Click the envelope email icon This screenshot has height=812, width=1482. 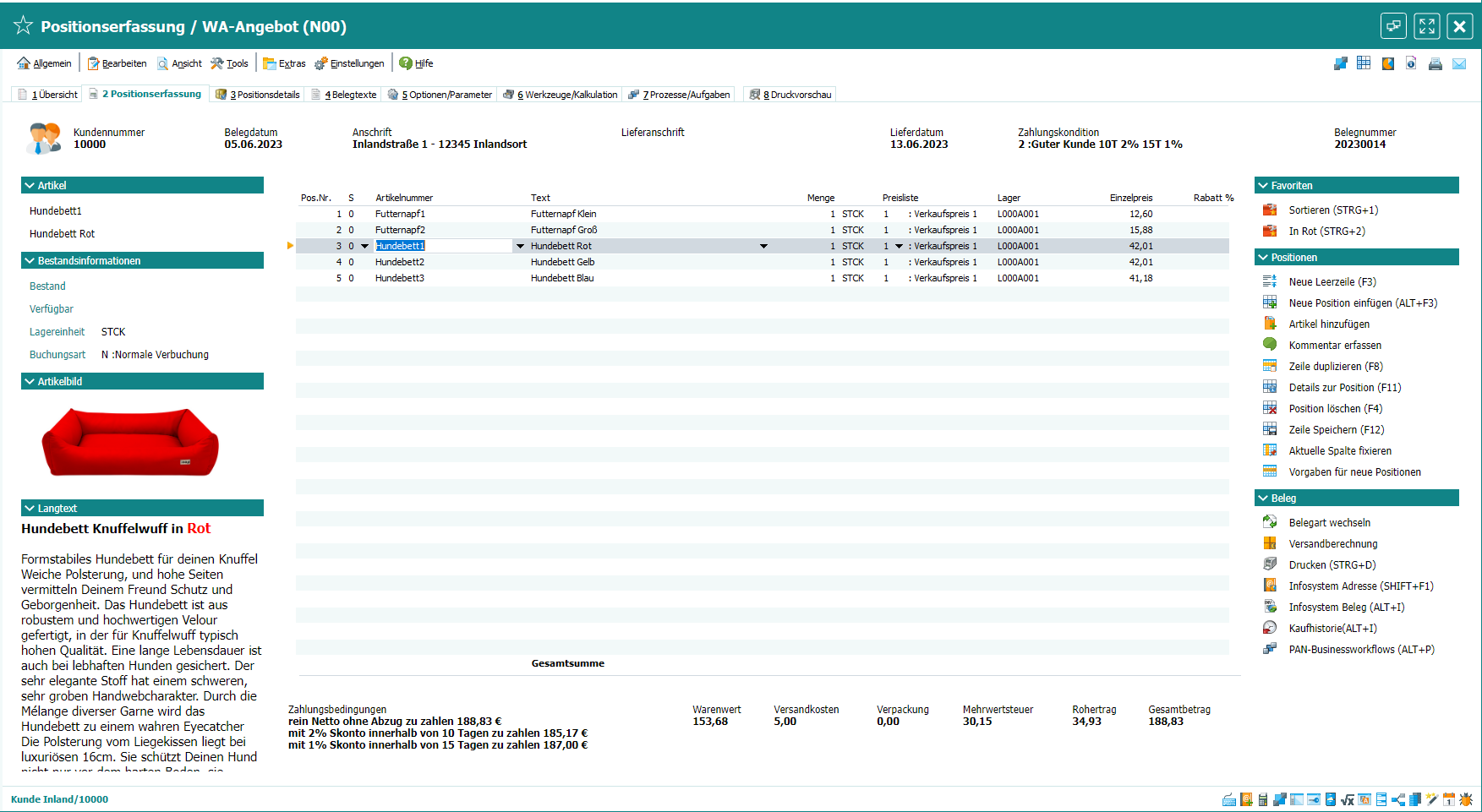[1459, 63]
